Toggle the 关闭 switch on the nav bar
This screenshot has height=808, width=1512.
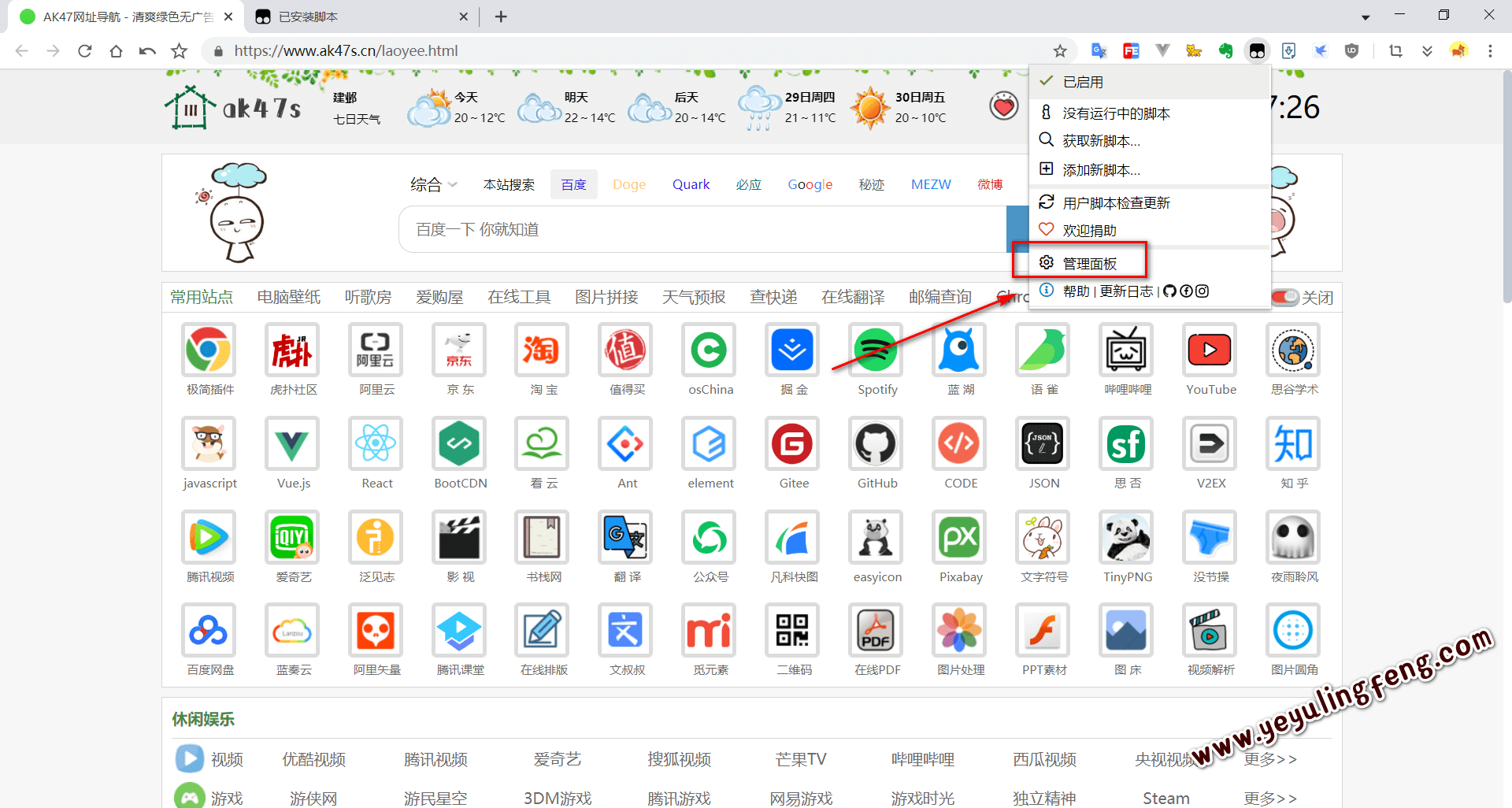[1284, 298]
